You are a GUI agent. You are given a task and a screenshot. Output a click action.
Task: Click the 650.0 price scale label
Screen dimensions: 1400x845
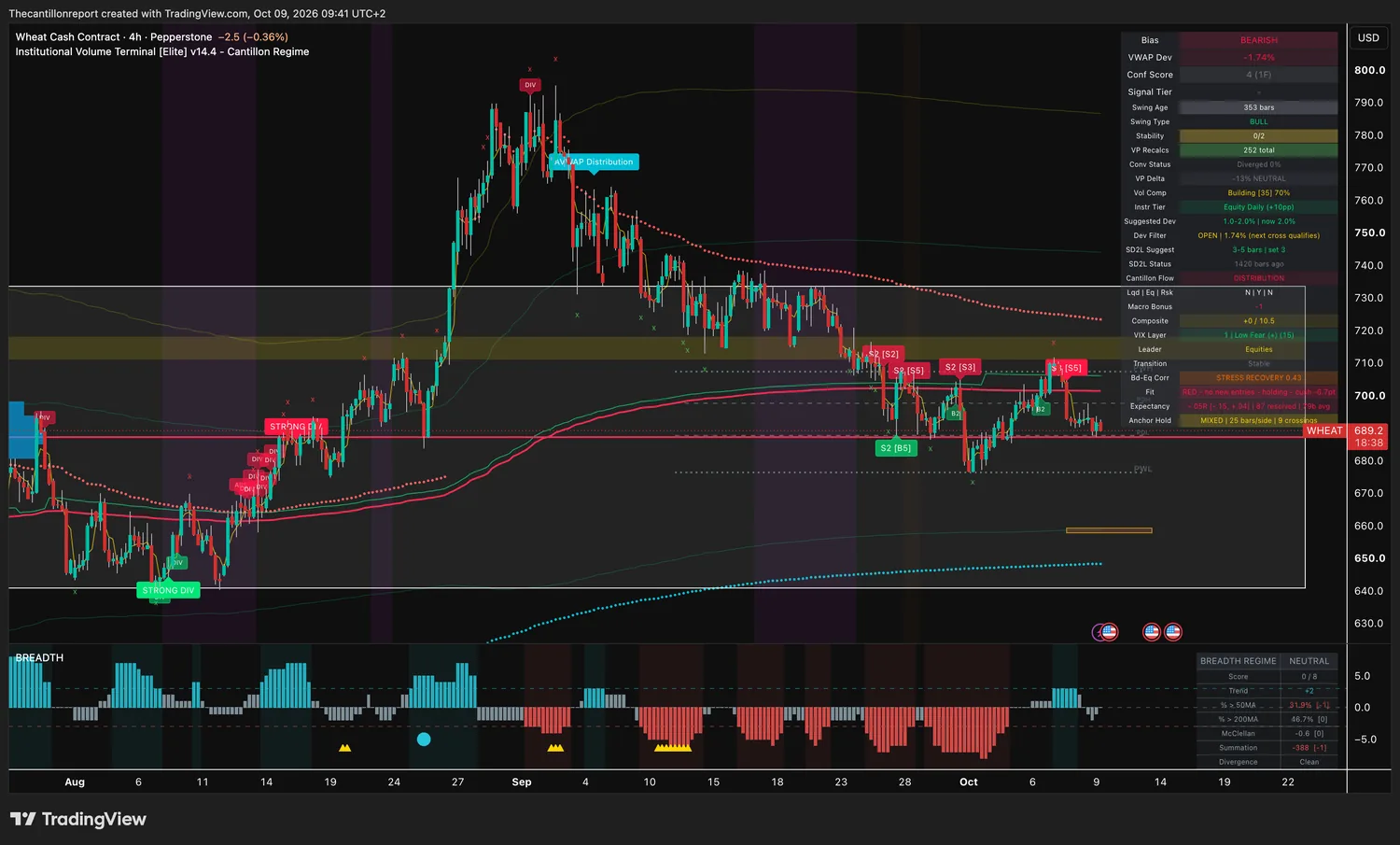tap(1369, 558)
